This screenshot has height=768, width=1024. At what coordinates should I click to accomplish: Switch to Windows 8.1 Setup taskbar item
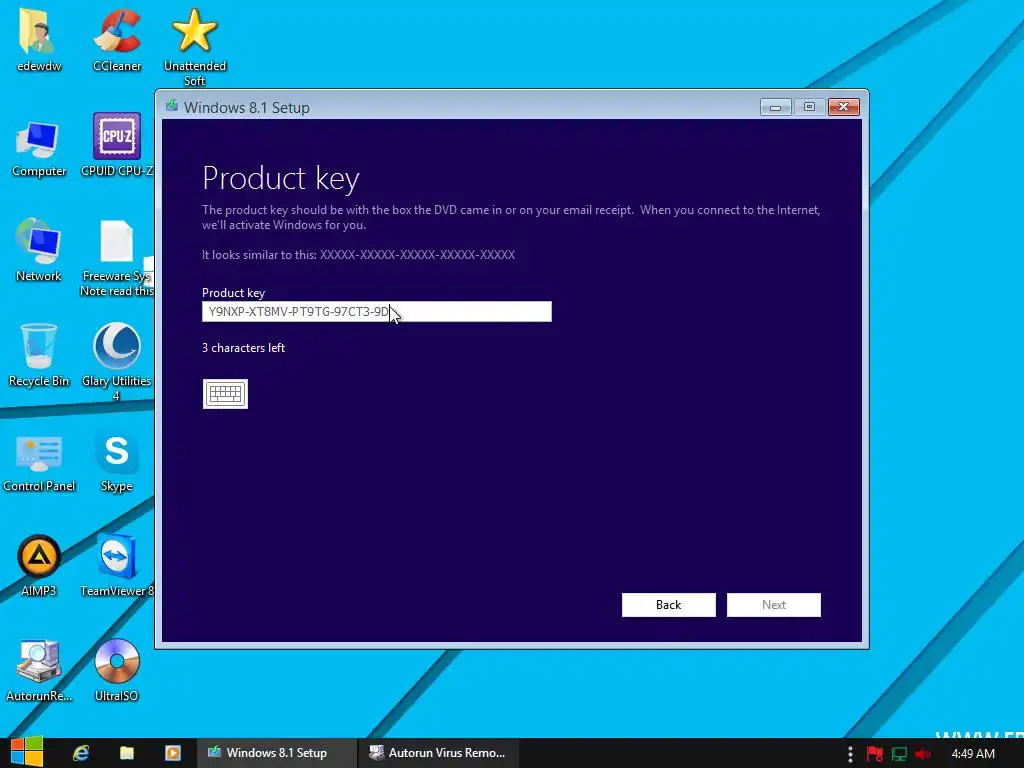tap(277, 752)
